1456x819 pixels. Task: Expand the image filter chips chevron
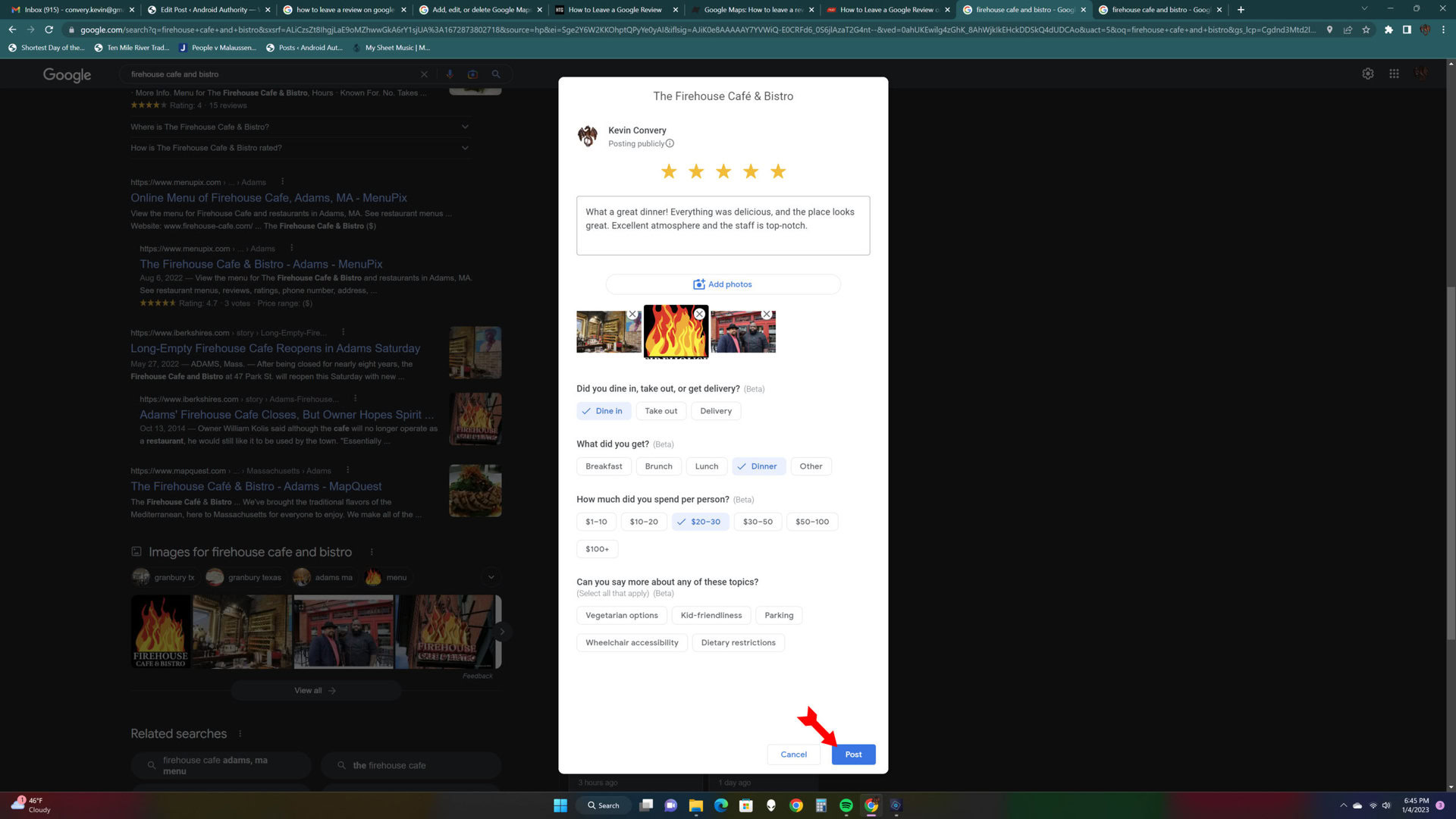point(491,577)
